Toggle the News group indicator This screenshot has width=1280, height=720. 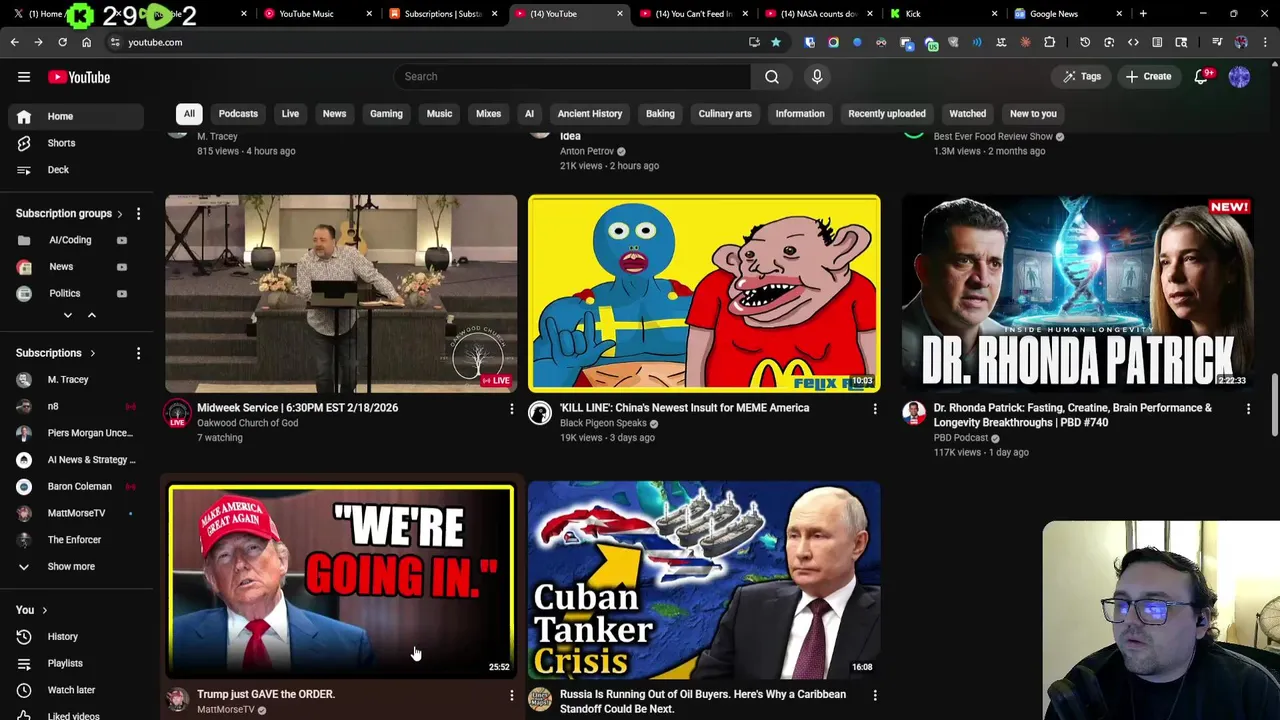(x=122, y=267)
